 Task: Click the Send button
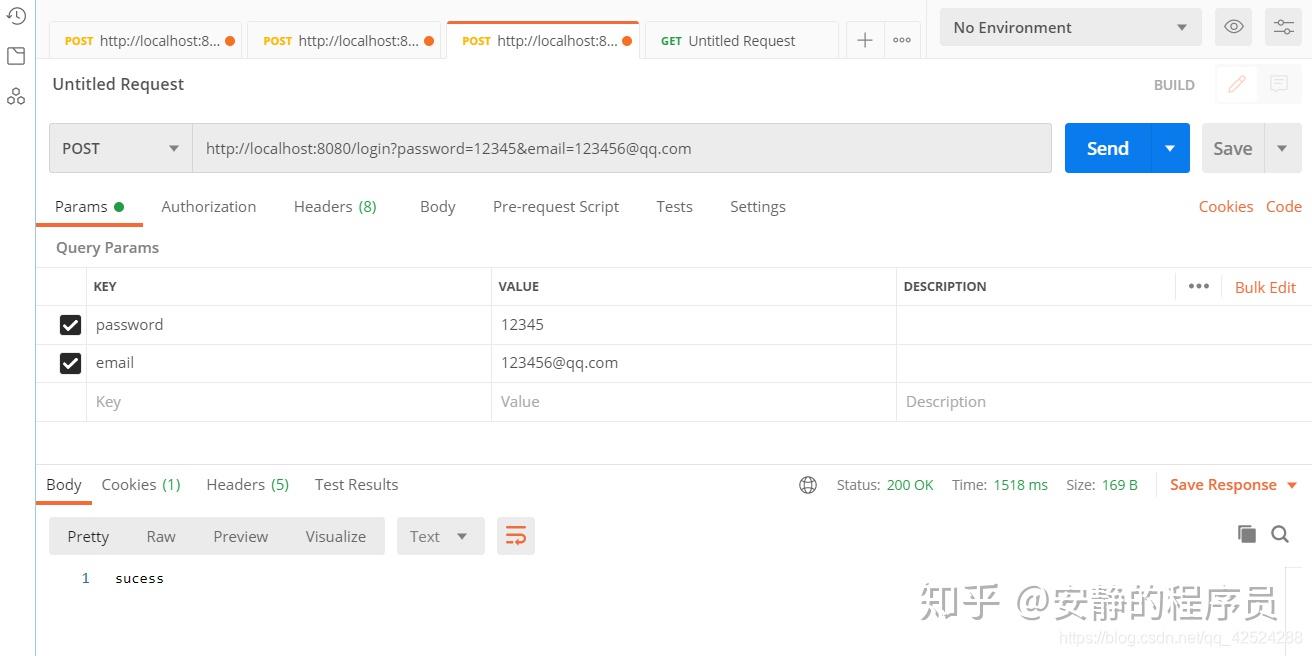coord(1106,147)
